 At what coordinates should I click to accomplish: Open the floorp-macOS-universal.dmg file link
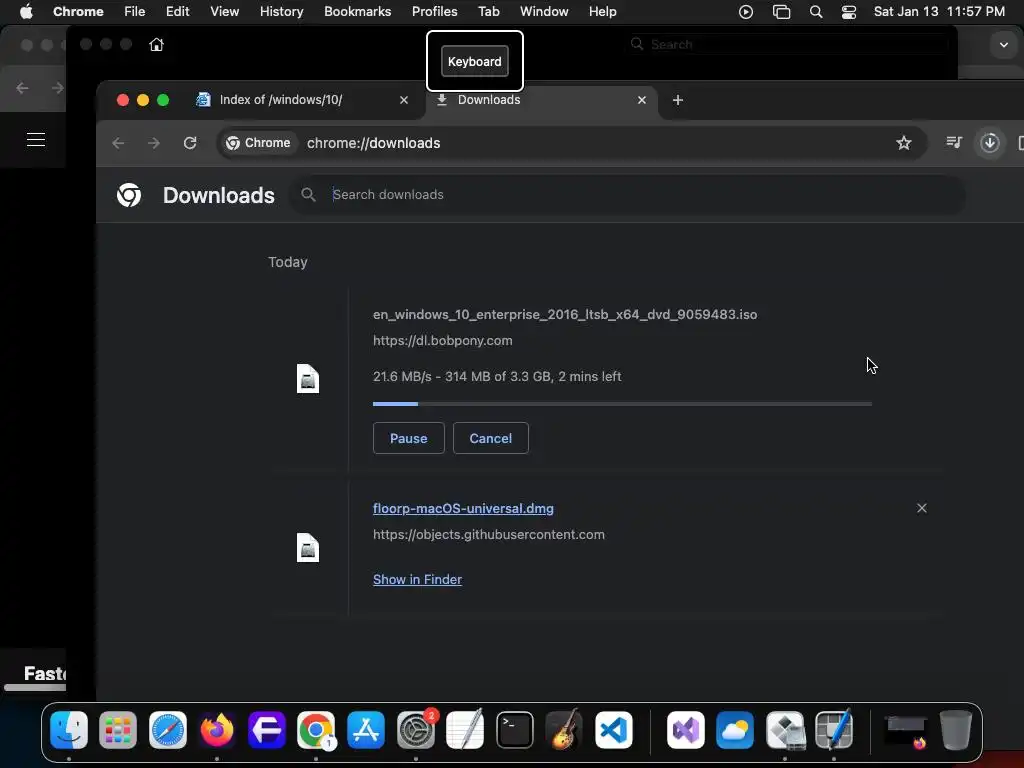tap(463, 508)
